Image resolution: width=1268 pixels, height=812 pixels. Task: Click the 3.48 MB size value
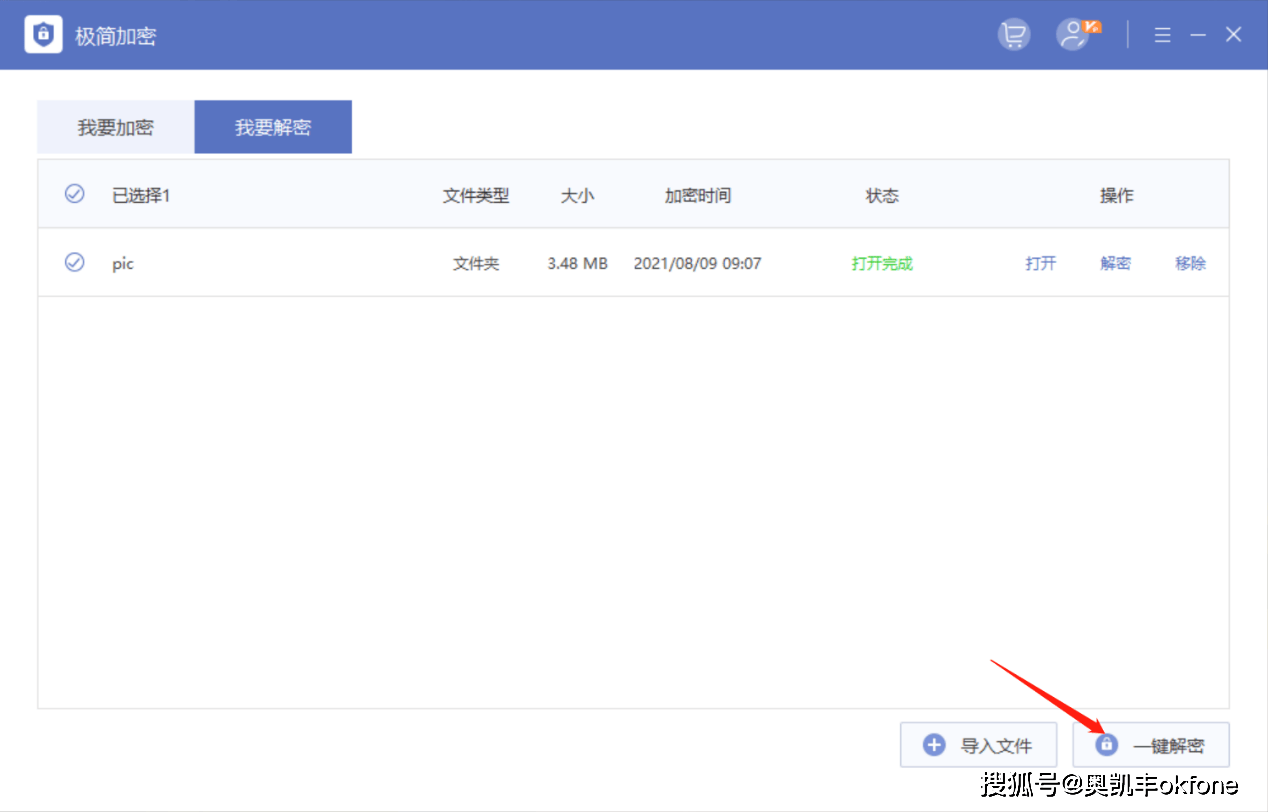(578, 263)
